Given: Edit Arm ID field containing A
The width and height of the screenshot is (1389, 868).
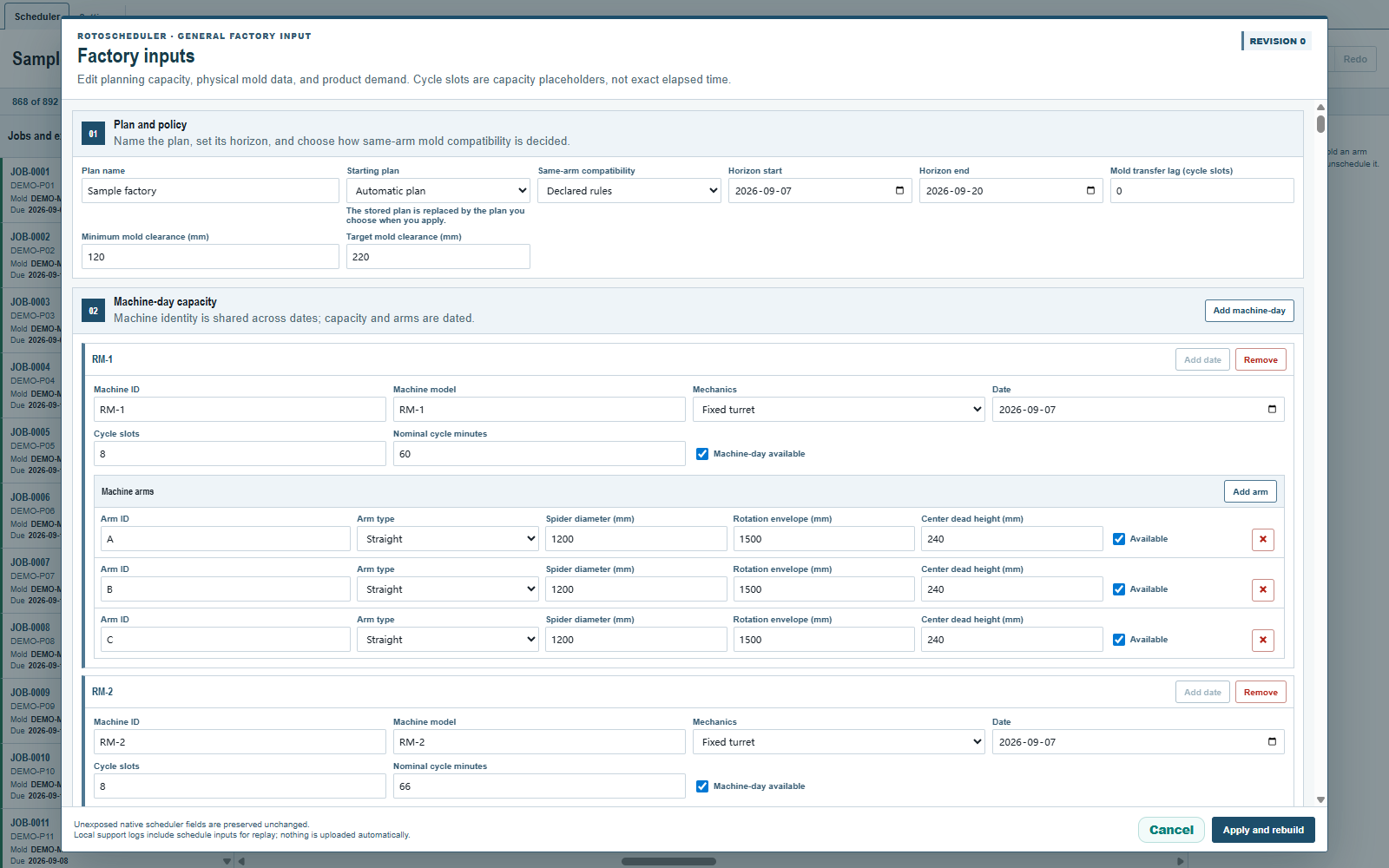Looking at the screenshot, I should pyautogui.click(x=226, y=539).
